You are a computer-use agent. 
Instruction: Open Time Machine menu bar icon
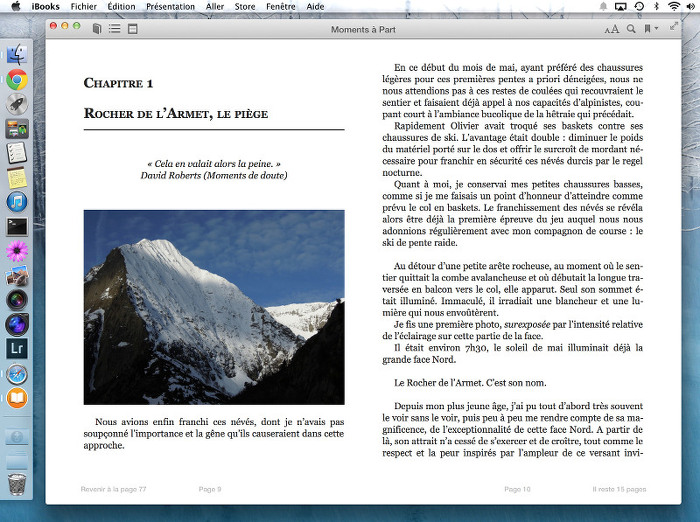pyautogui.click(x=639, y=6)
